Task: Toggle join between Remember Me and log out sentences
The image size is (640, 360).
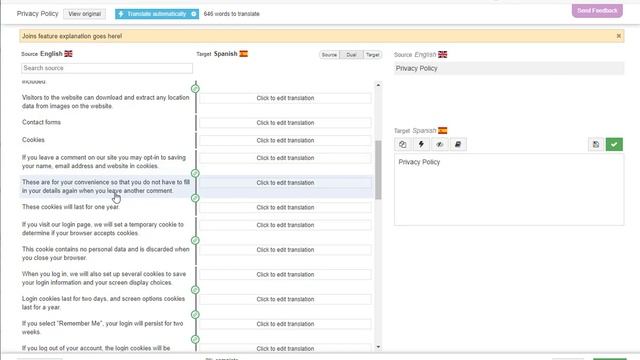Action: [x=196, y=340]
